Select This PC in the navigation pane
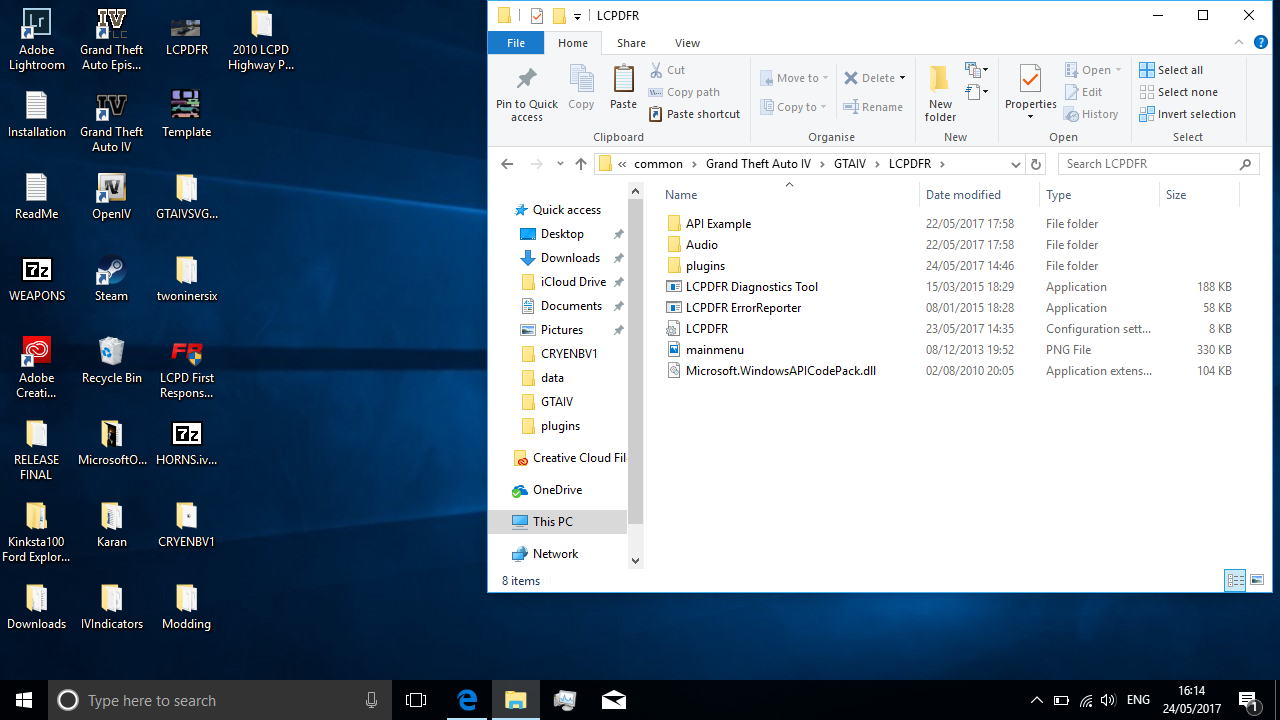Screen dimensions: 1280x720 [x=552, y=522]
